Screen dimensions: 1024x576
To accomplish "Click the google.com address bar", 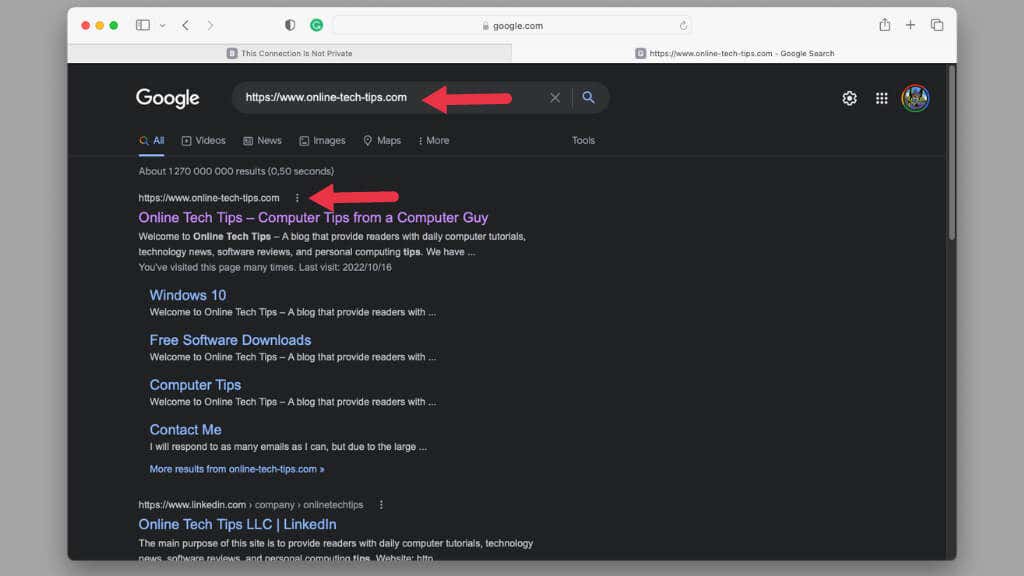I will coord(512,25).
